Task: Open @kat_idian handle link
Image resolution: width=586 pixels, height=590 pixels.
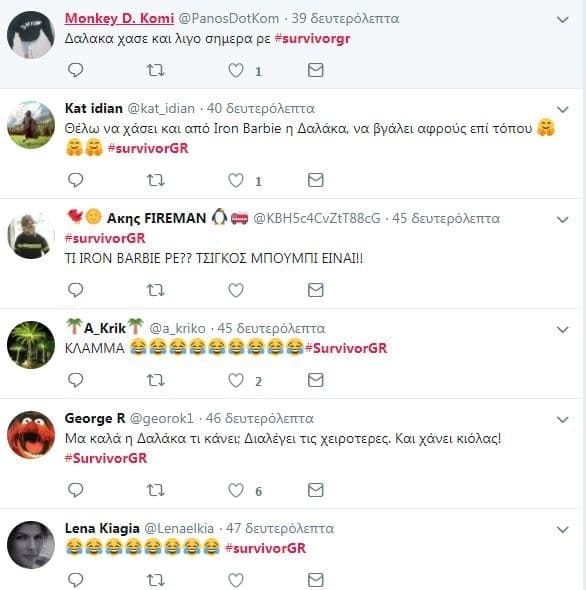Action: point(161,108)
